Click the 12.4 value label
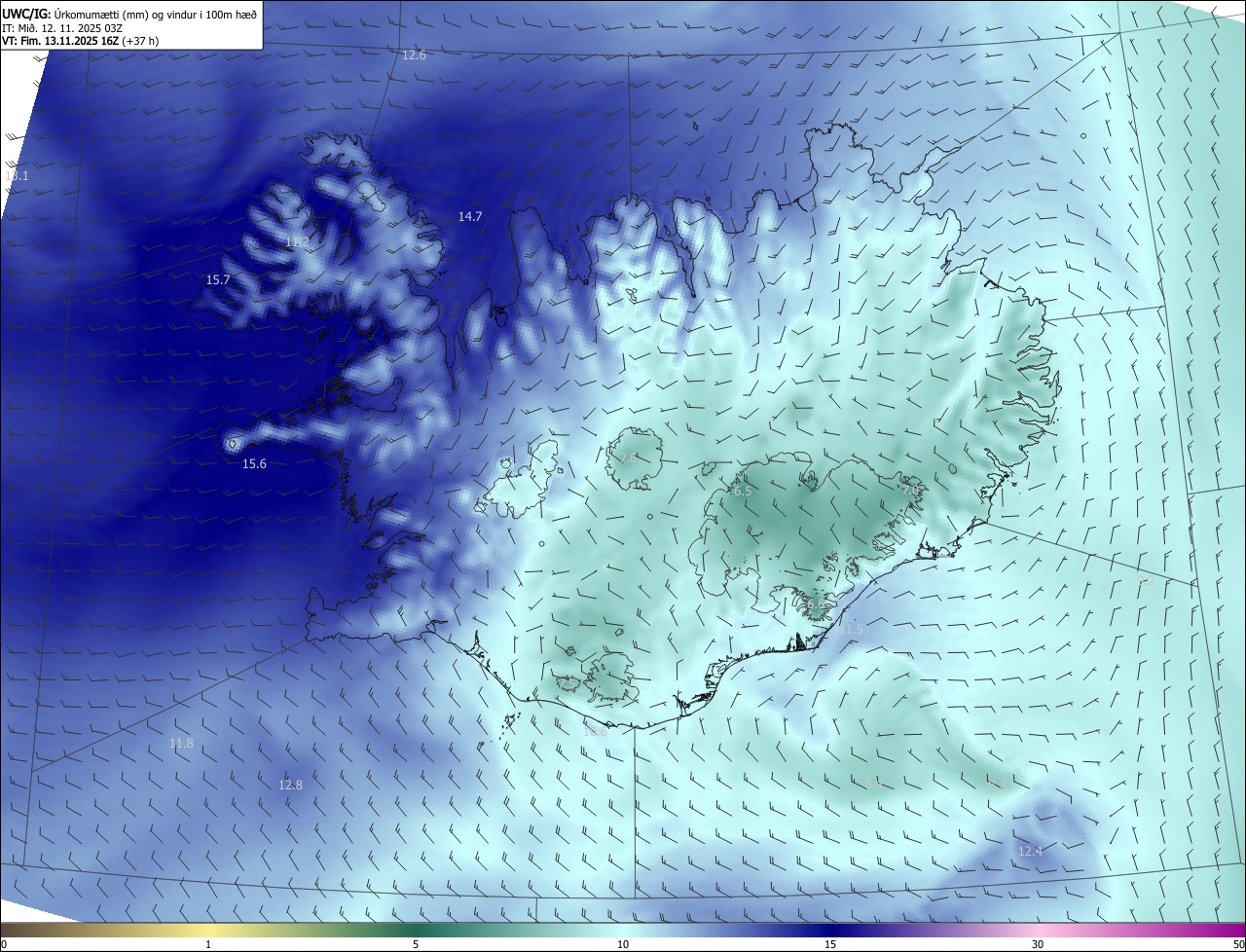Screen dimensions: 1246x952 point(1030,851)
